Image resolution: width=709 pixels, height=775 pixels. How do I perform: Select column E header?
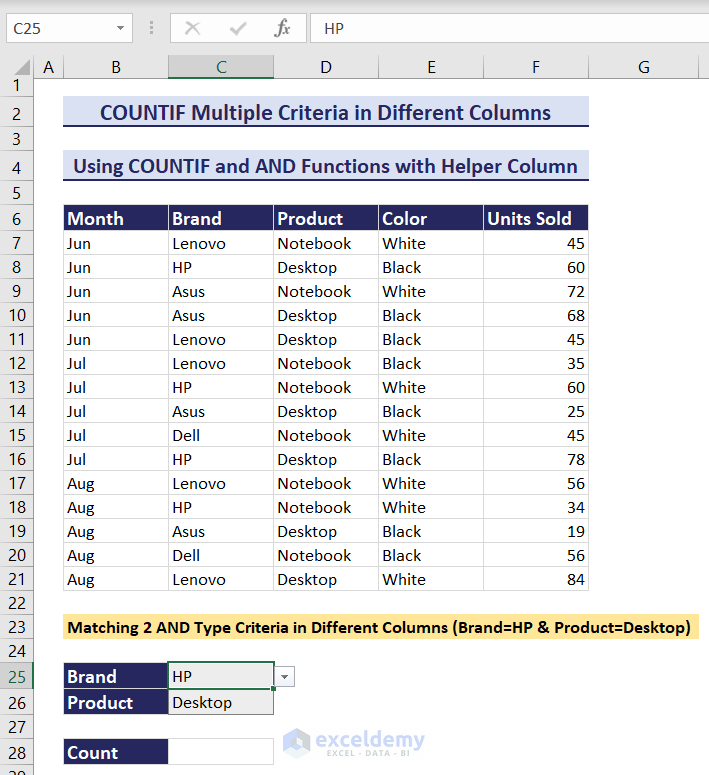click(x=431, y=67)
